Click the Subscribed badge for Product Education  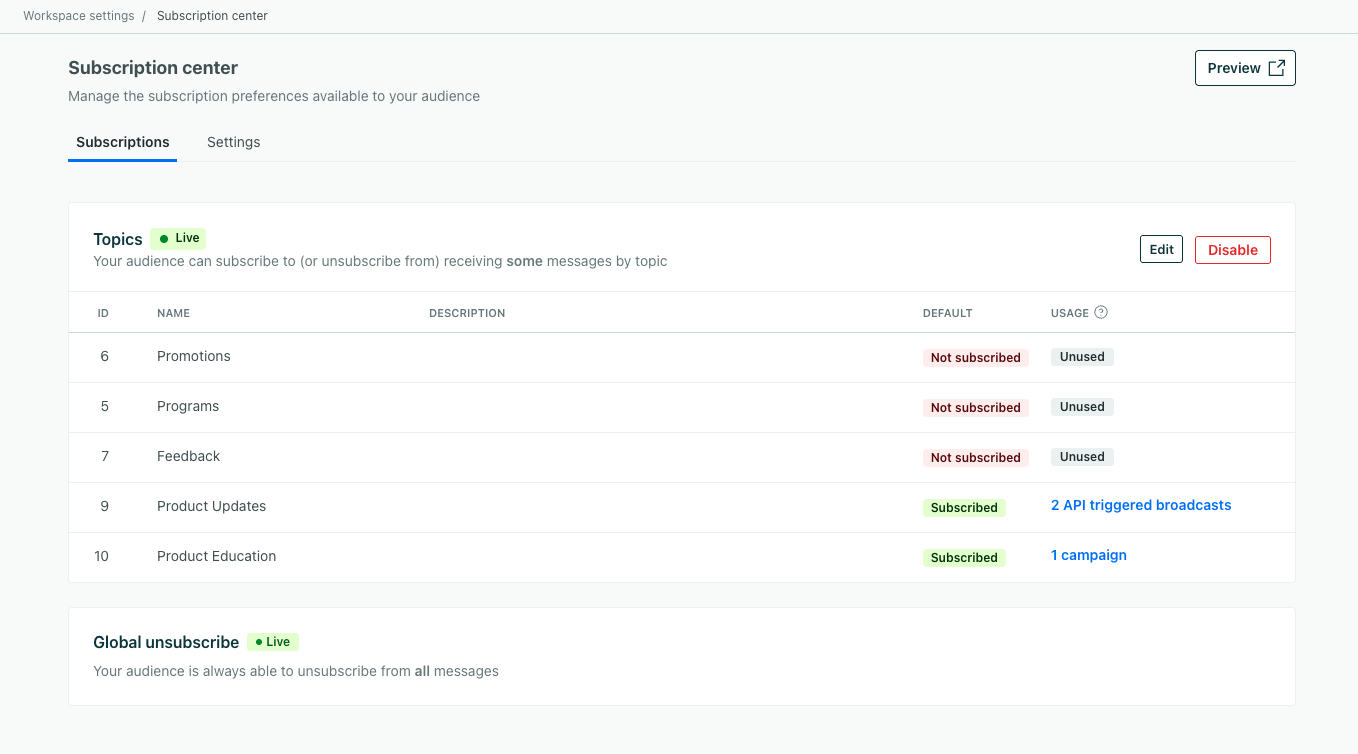(x=964, y=557)
